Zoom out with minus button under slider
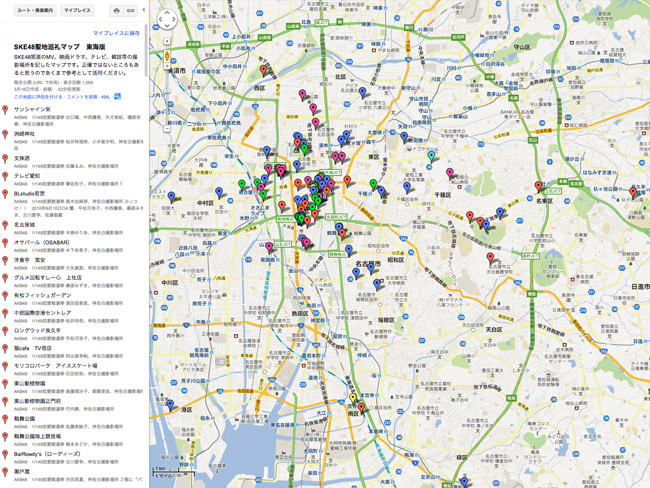Screen dimensions: 650x488 [x=167, y=129]
